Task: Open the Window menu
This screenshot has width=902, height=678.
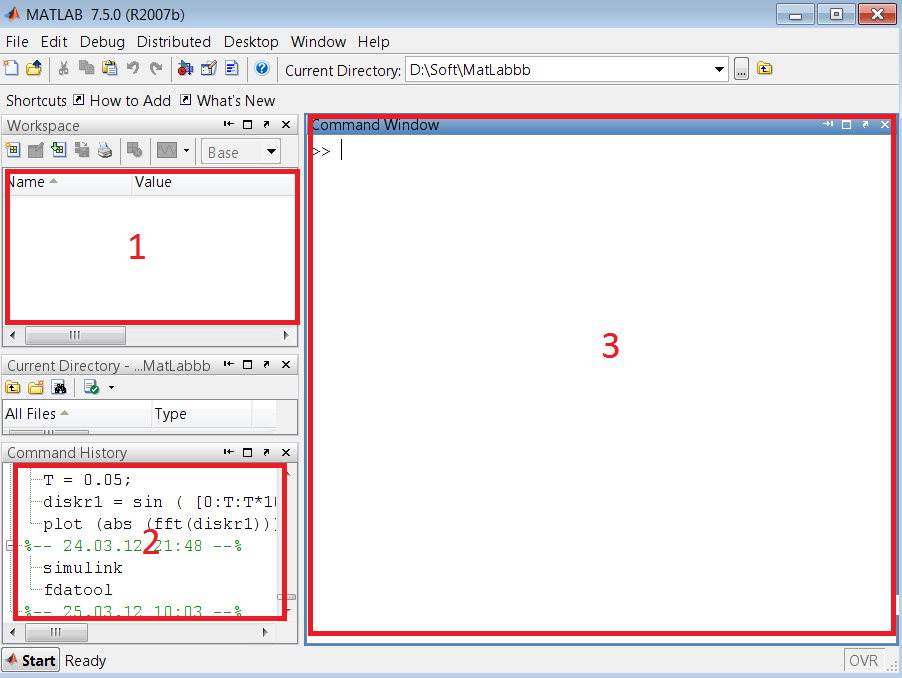Action: pyautogui.click(x=318, y=42)
